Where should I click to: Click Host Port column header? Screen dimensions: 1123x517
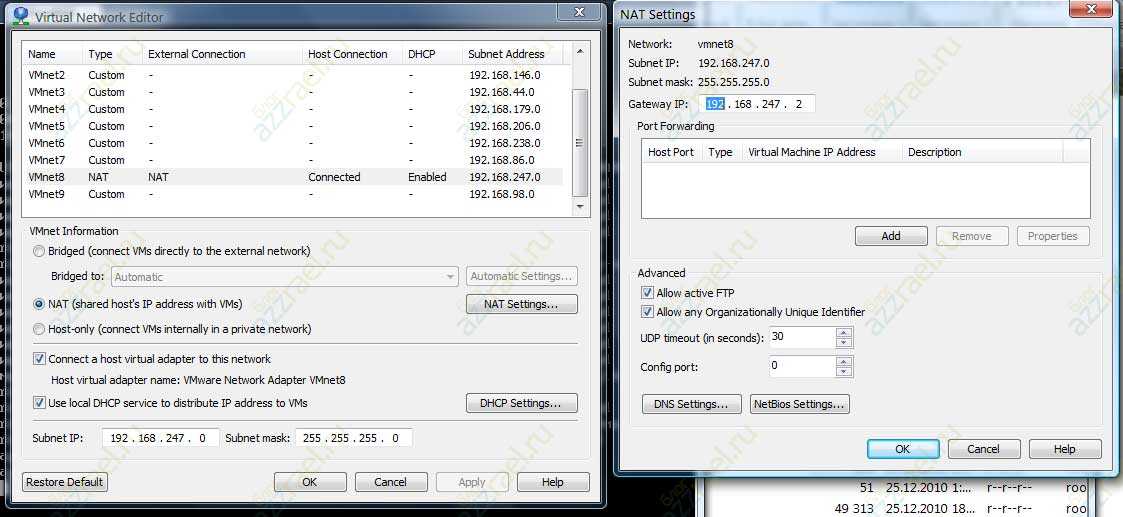[671, 152]
